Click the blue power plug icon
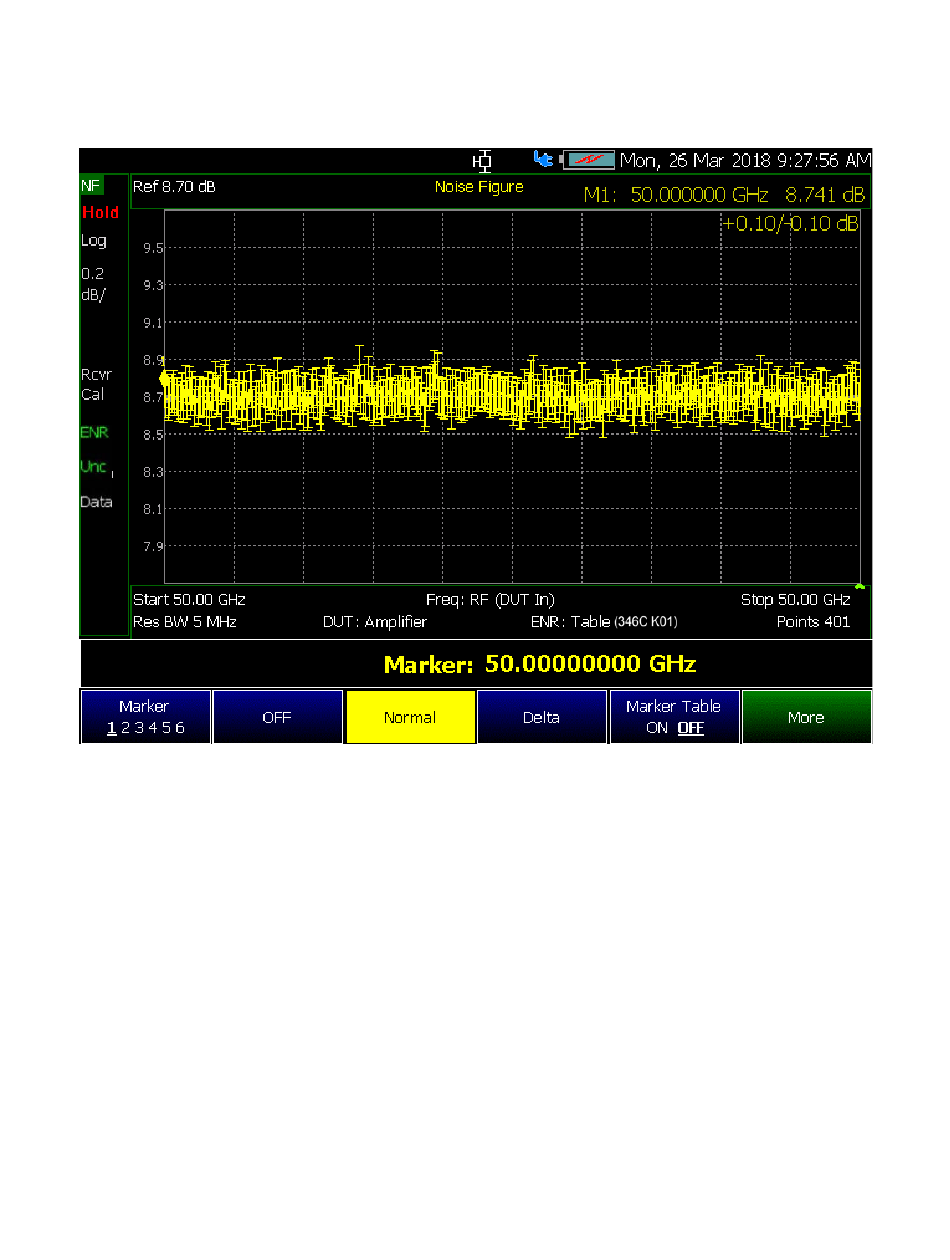Screen dimensions: 950x1260 pos(543,159)
